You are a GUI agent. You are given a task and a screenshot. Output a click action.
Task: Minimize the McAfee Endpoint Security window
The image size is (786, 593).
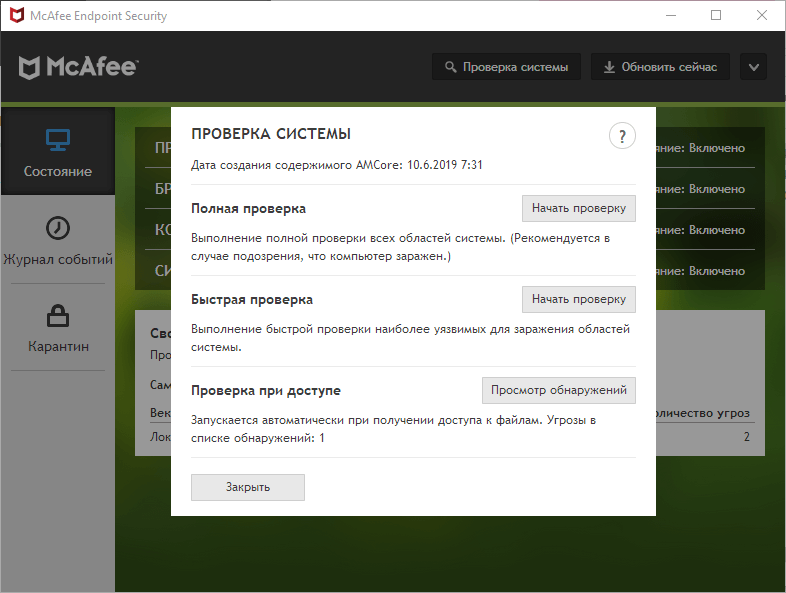pyautogui.click(x=671, y=15)
